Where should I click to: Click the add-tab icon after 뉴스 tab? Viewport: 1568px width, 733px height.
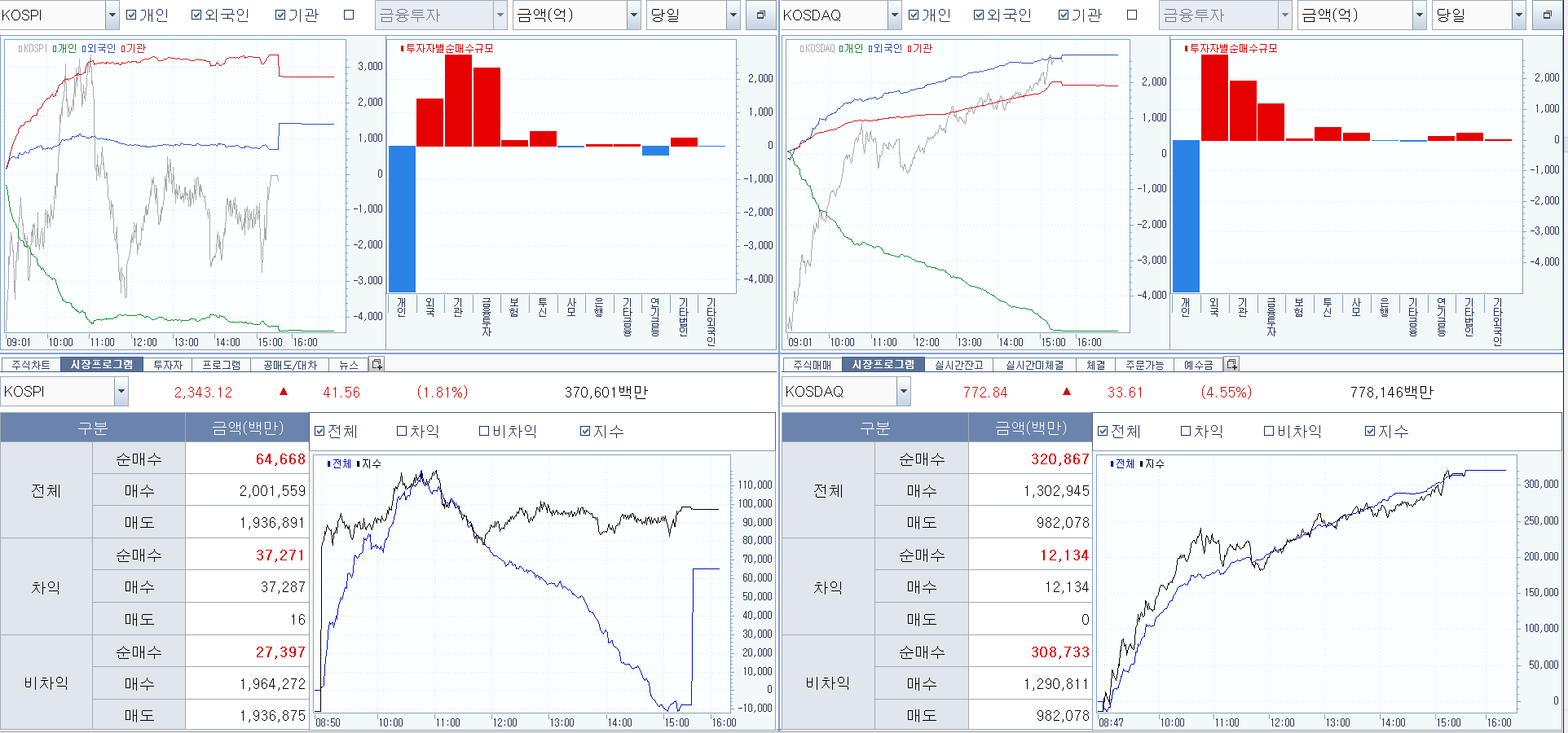377,364
